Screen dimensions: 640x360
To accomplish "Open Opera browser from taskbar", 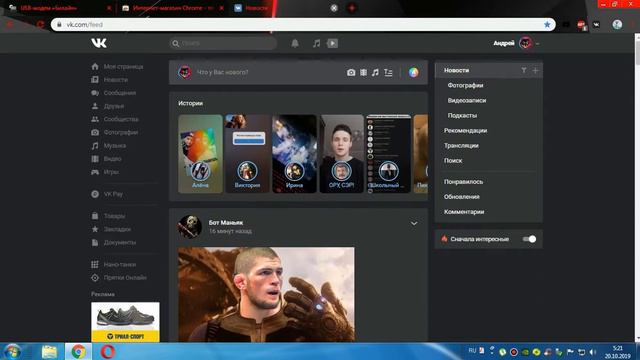I will point(107,351).
